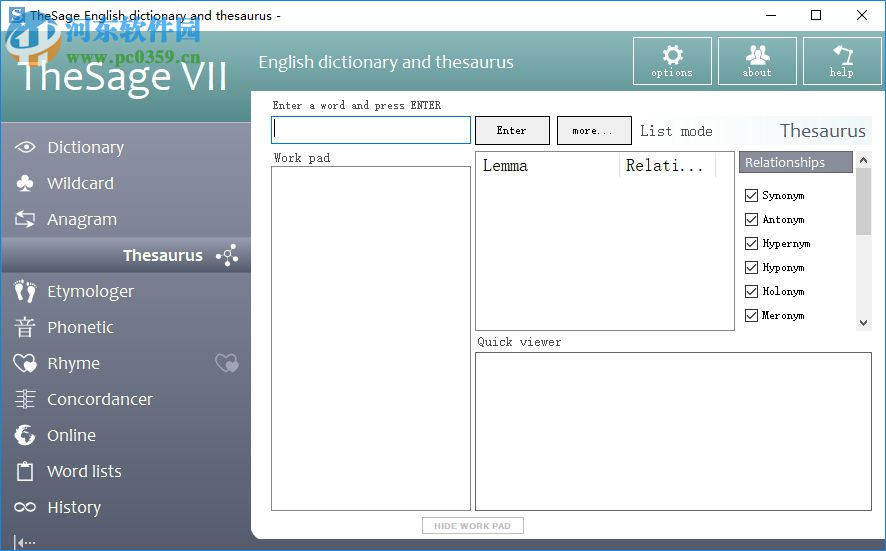Click the scroll up arrow in Relationships

pos(863,160)
